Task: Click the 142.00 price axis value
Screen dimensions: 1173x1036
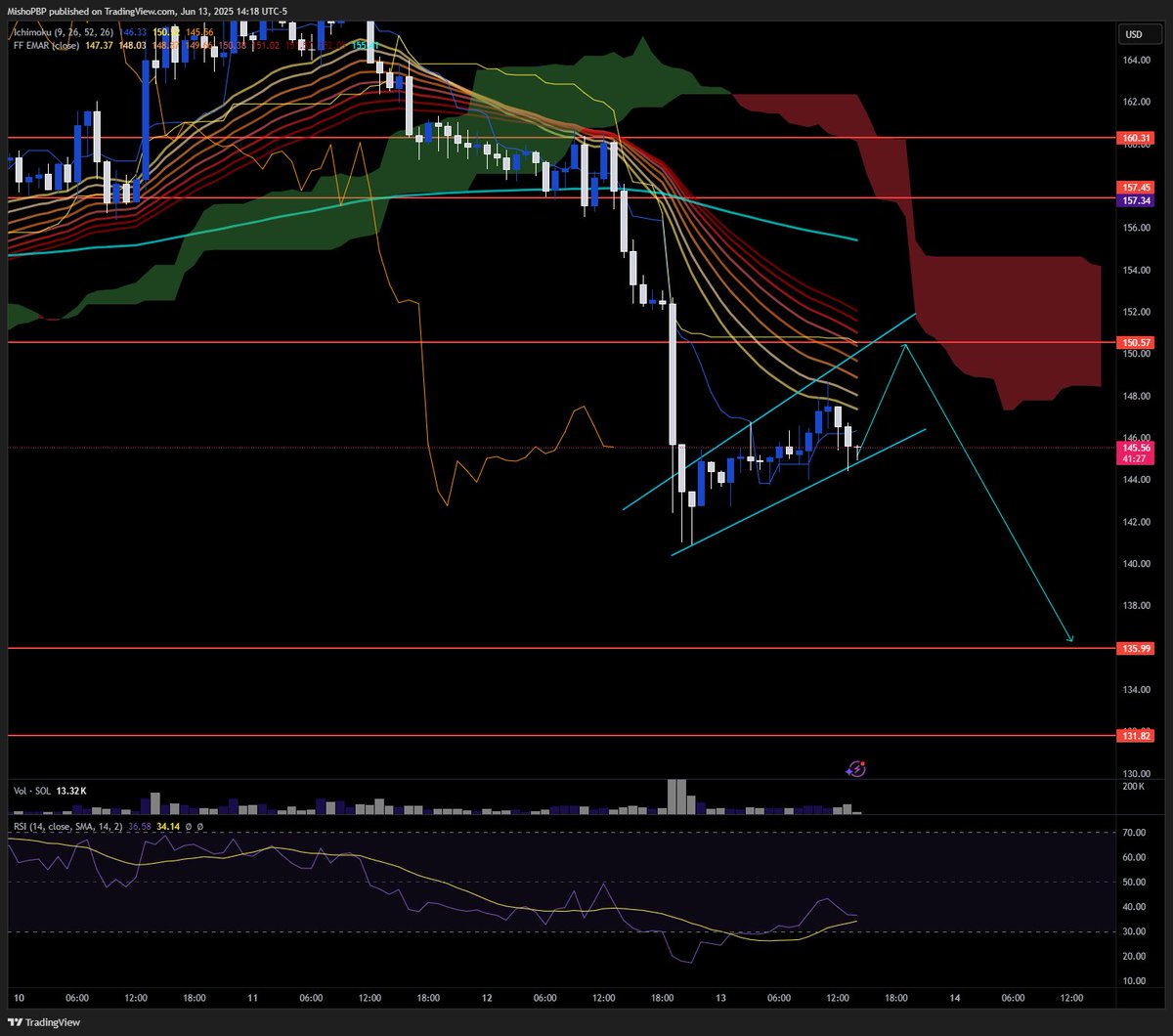Action: pyautogui.click(x=1136, y=522)
